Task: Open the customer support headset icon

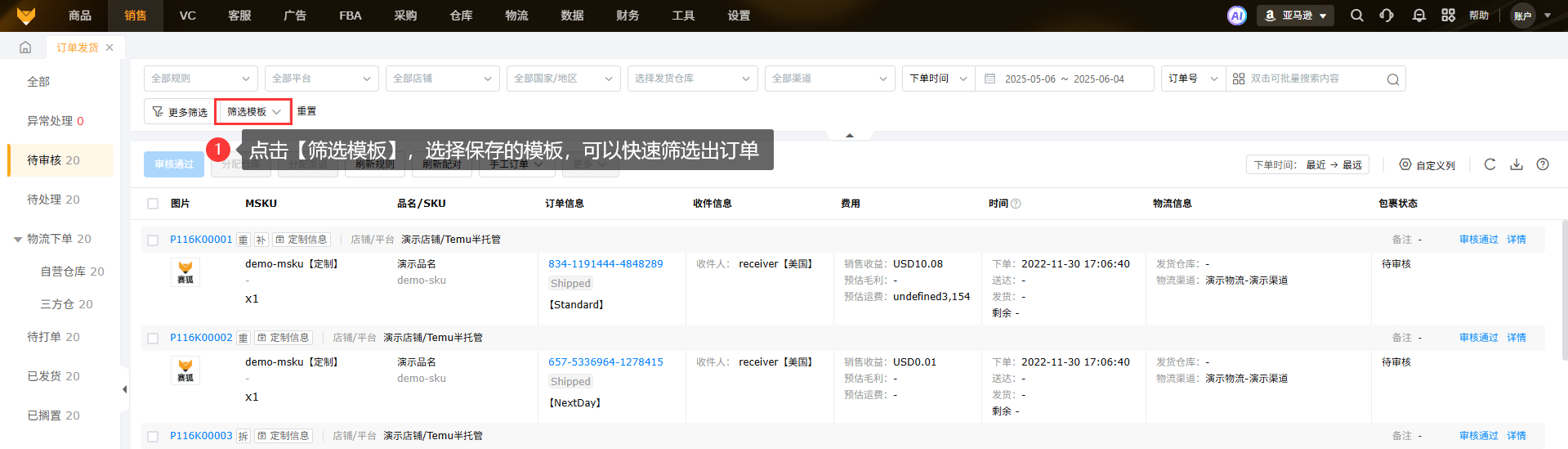Action: tap(1387, 16)
